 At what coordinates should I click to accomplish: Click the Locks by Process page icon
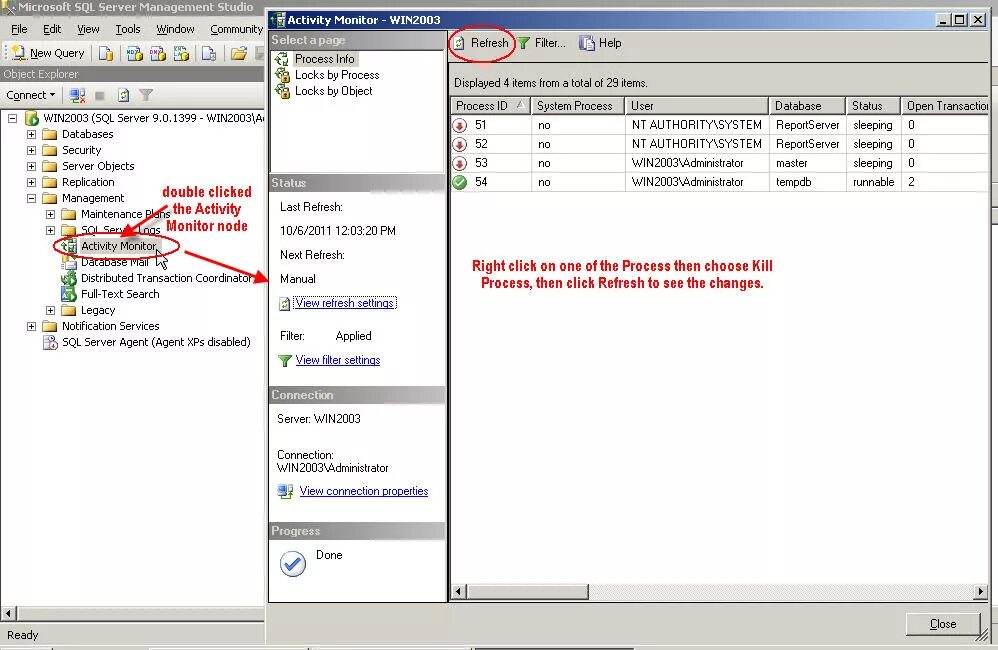pyautogui.click(x=282, y=75)
